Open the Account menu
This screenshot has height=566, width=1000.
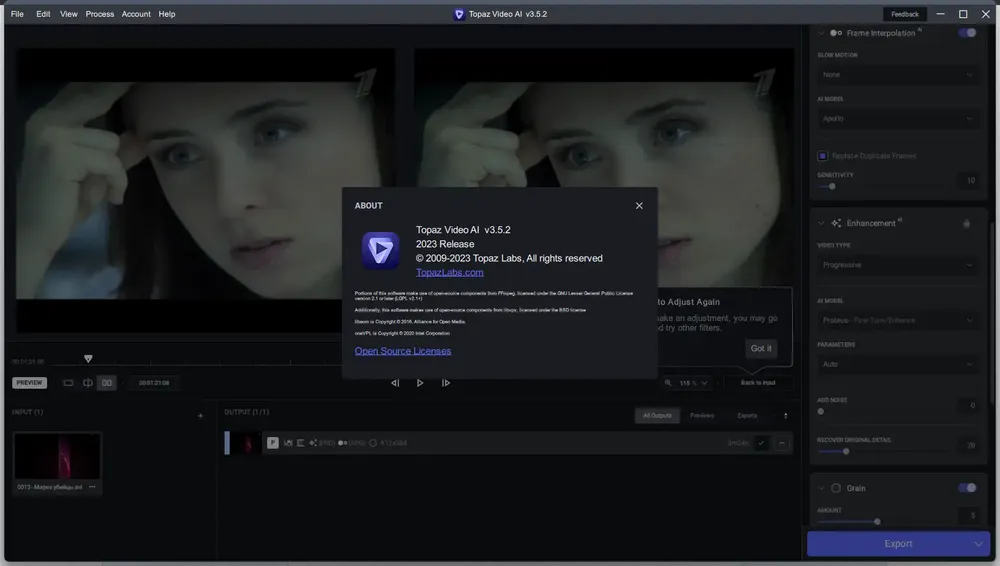click(136, 14)
